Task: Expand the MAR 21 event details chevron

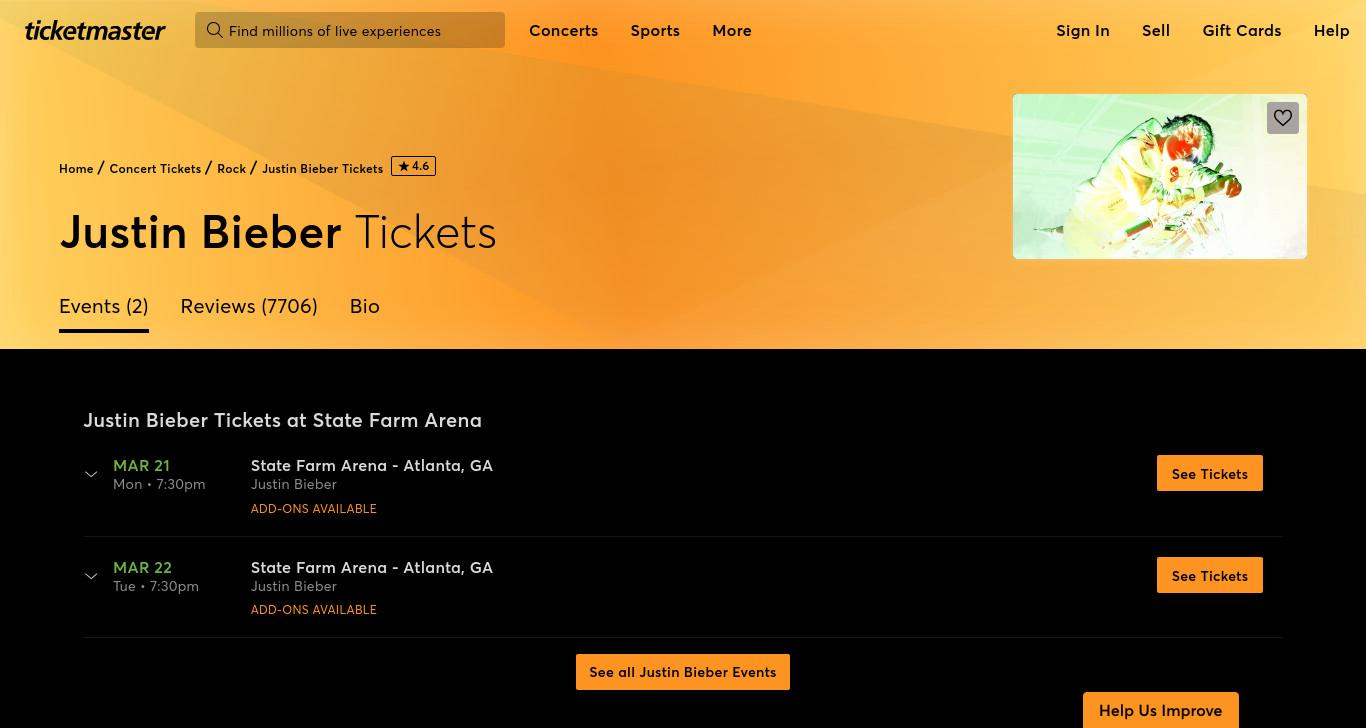Action: [91, 474]
